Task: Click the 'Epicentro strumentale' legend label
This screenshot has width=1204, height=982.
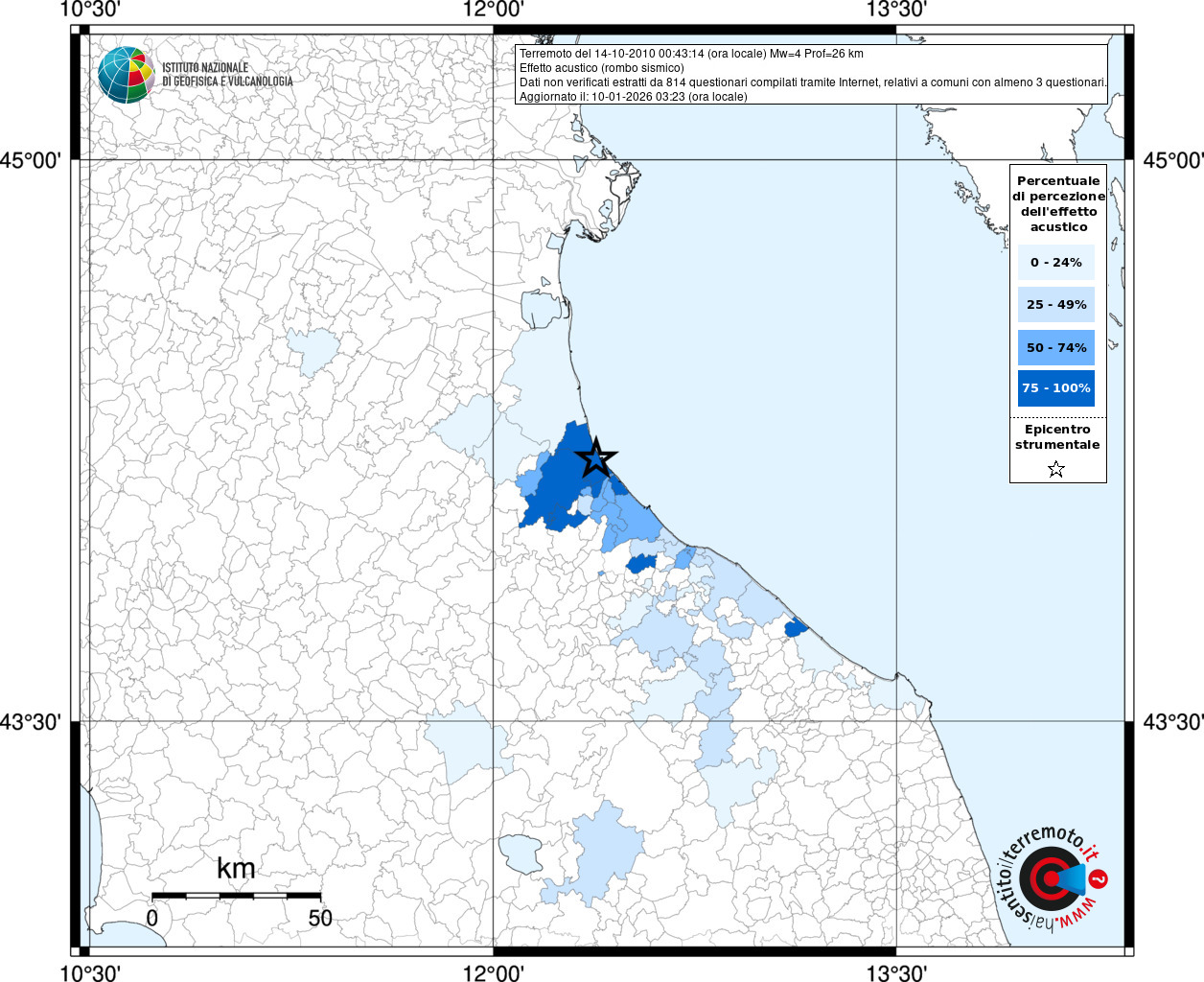Action: (1057, 437)
